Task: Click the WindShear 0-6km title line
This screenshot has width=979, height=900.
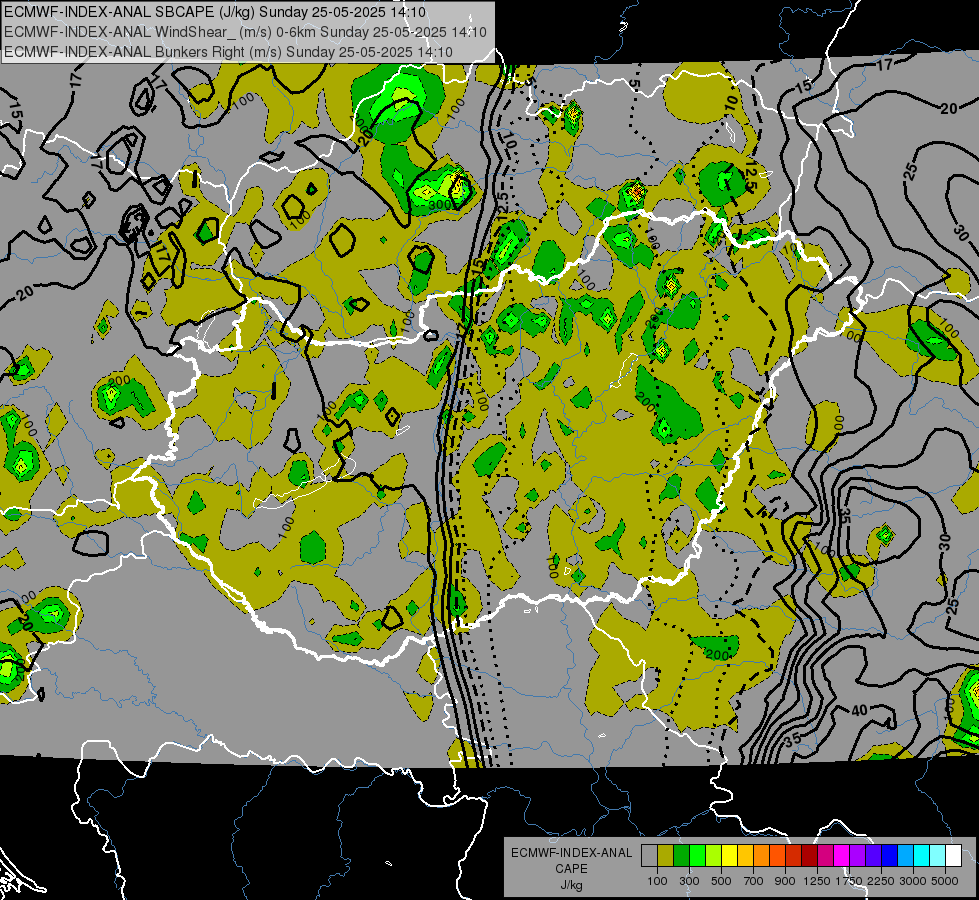Action: (245, 32)
